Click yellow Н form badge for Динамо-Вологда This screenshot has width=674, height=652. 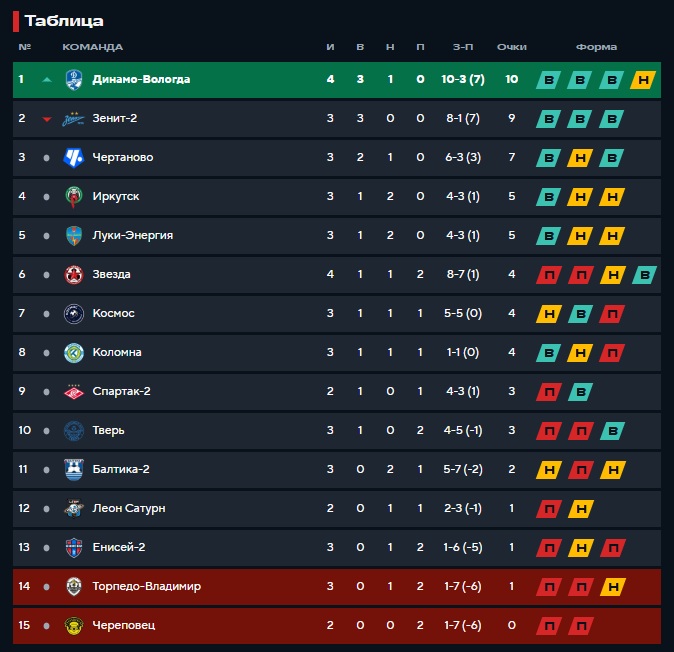click(643, 80)
